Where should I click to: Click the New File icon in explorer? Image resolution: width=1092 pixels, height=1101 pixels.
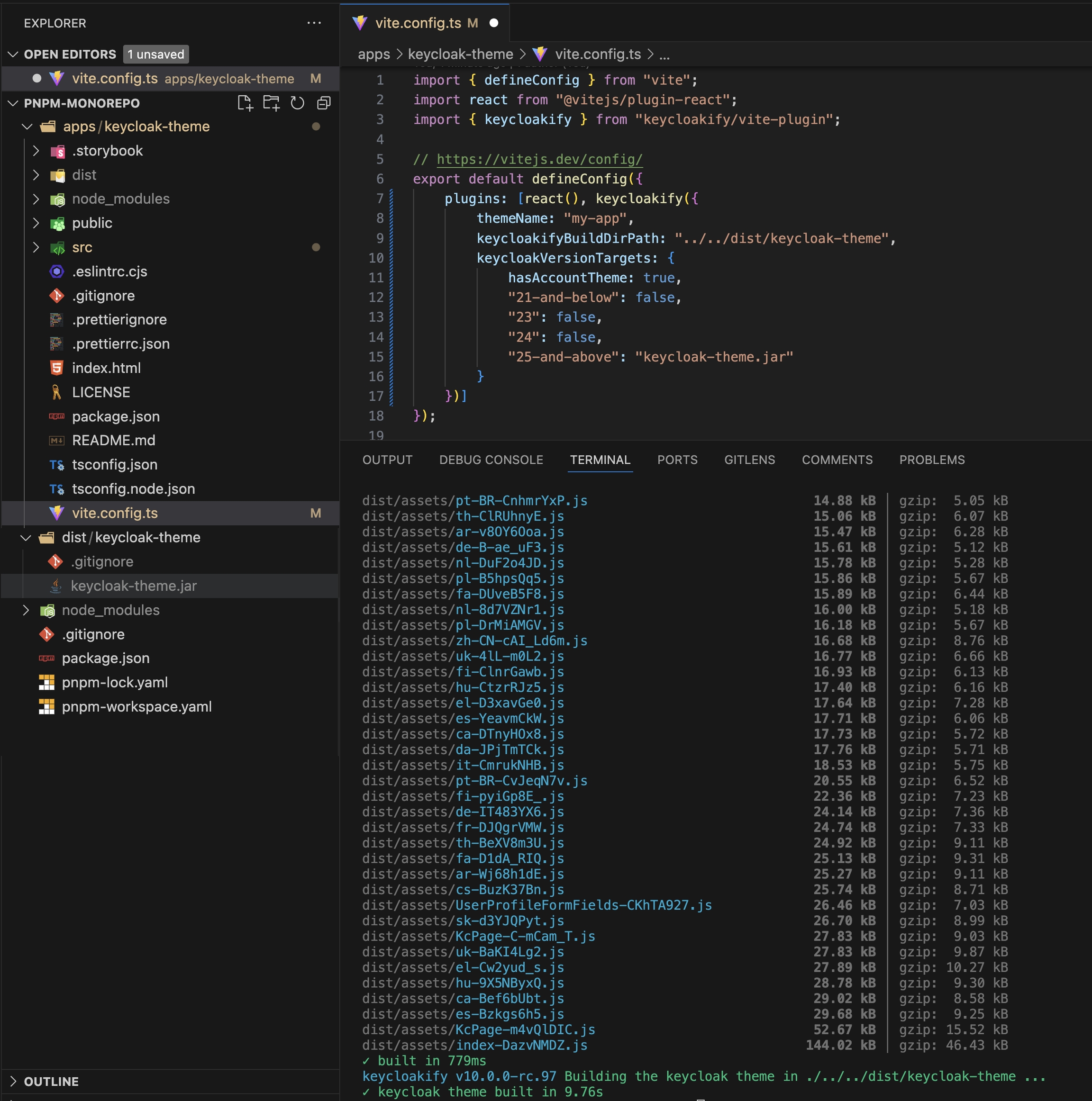pos(245,103)
